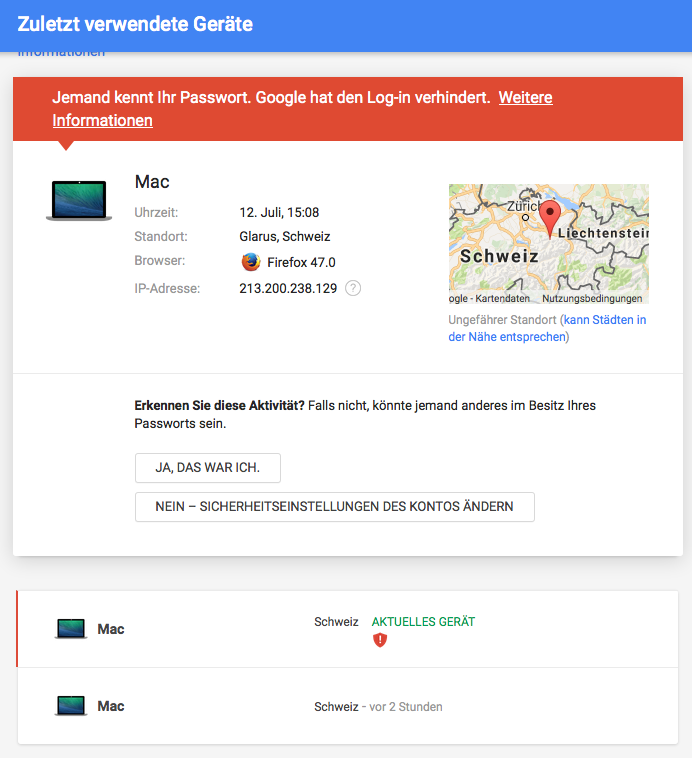Click the Firefox browser icon
The height and width of the screenshot is (758, 692).
pos(250,262)
